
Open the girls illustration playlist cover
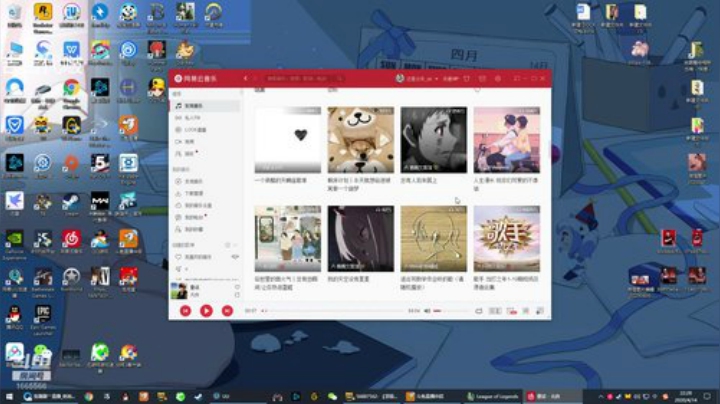point(288,239)
